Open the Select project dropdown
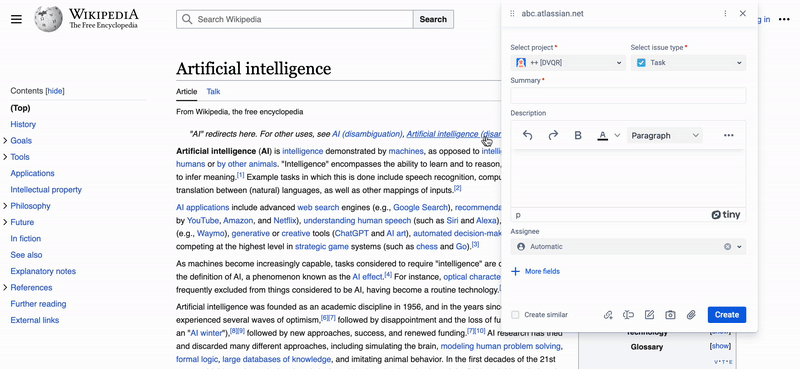 pyautogui.click(x=568, y=63)
